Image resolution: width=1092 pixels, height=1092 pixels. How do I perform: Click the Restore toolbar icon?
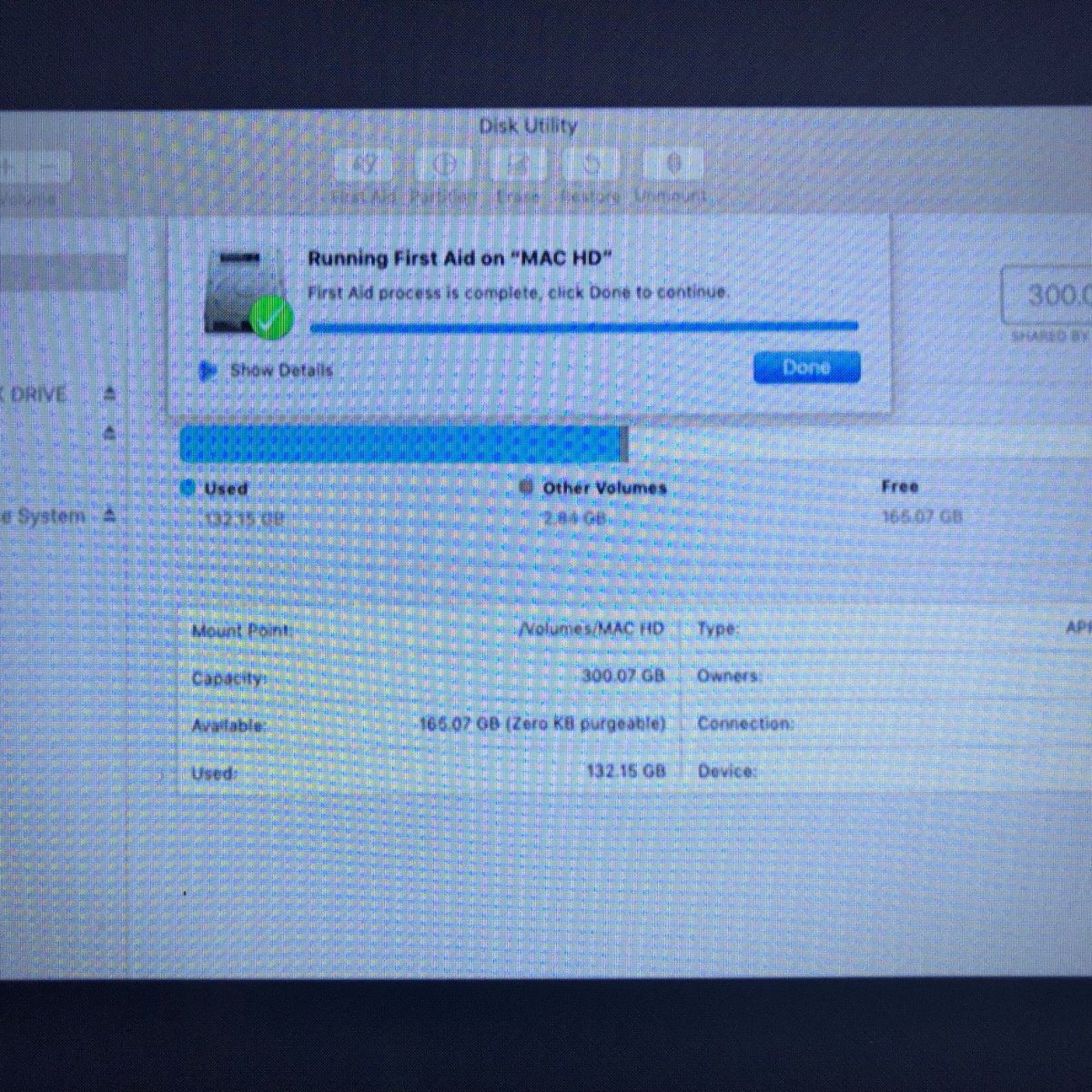tap(591, 166)
